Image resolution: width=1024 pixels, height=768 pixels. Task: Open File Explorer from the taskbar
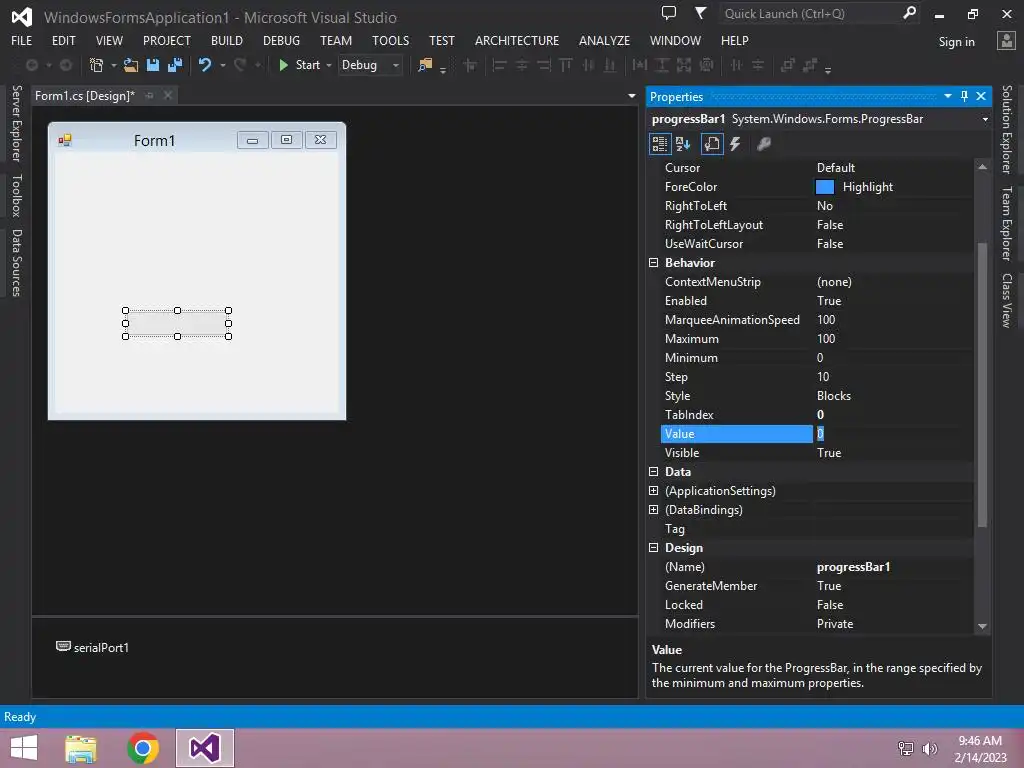click(x=81, y=748)
